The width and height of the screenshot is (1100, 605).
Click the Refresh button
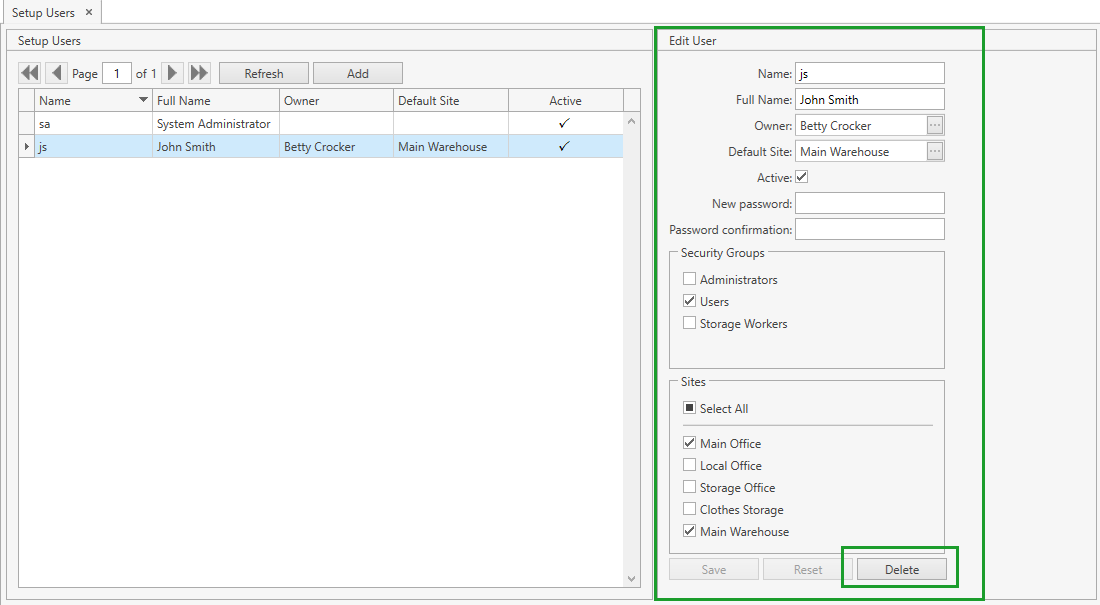[x=264, y=73]
